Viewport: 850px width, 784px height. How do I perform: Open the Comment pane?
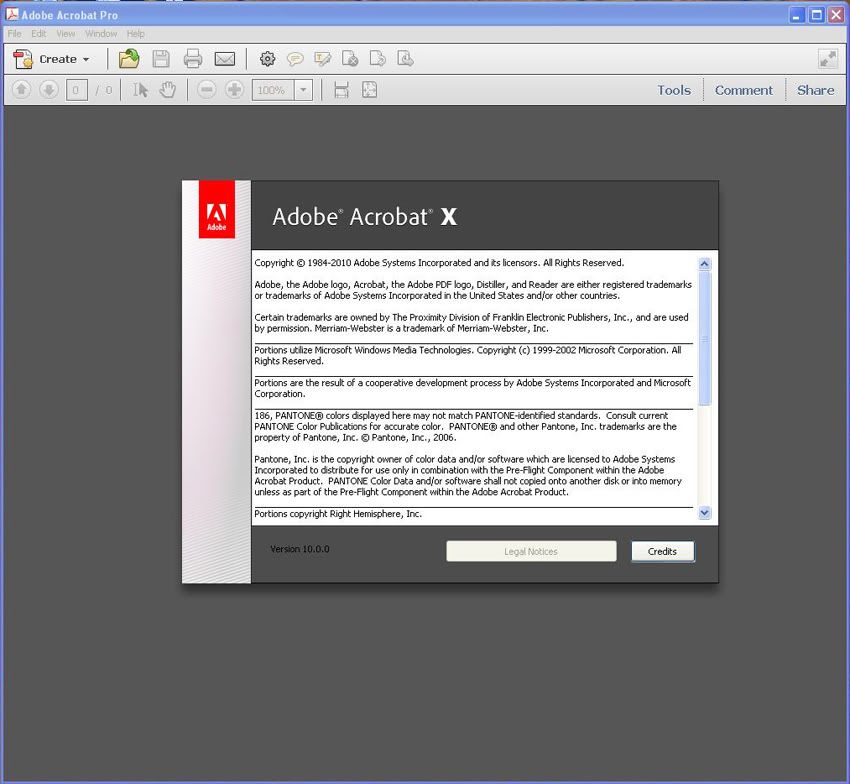click(743, 90)
